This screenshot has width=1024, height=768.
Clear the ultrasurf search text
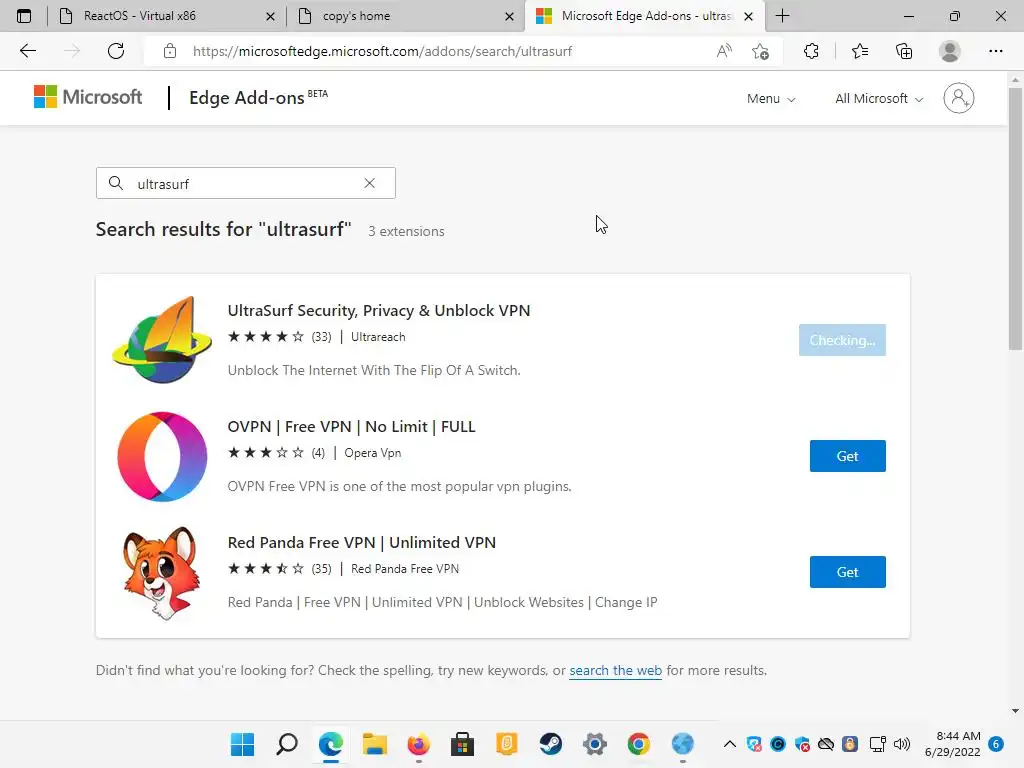coord(370,183)
